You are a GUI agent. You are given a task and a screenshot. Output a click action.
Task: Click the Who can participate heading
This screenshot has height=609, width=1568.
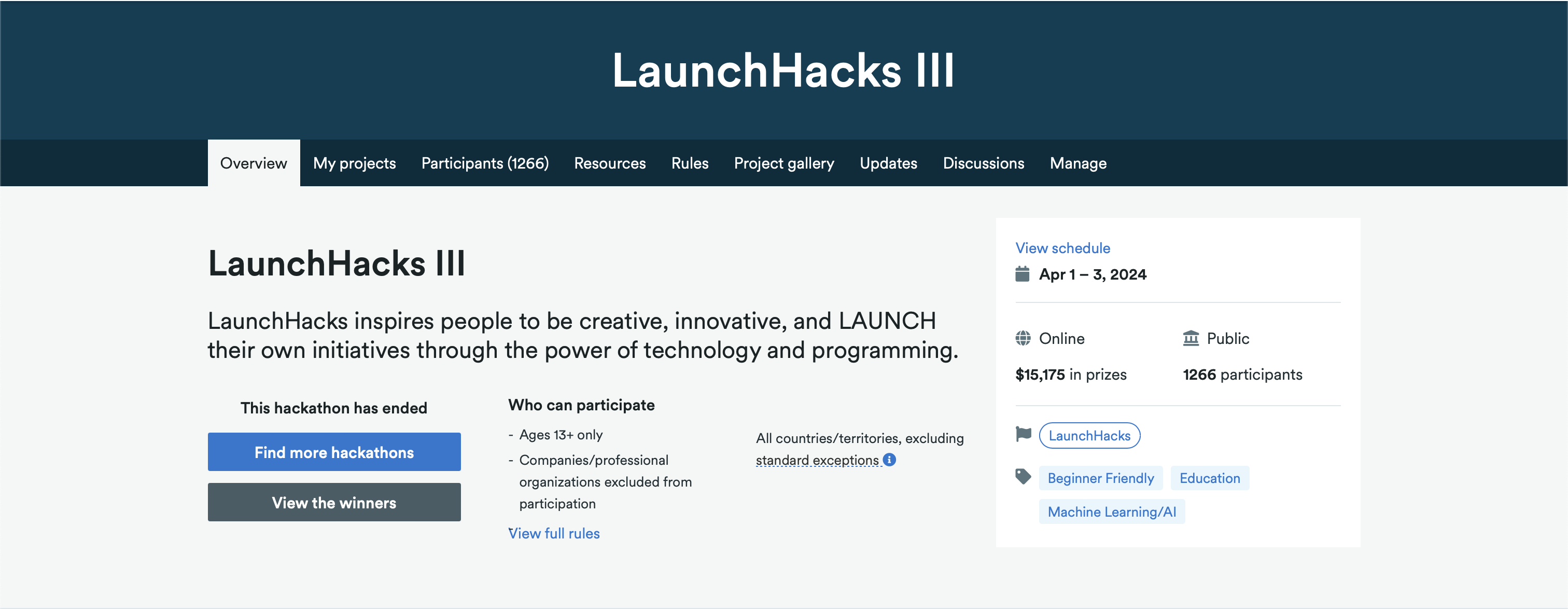(x=581, y=405)
